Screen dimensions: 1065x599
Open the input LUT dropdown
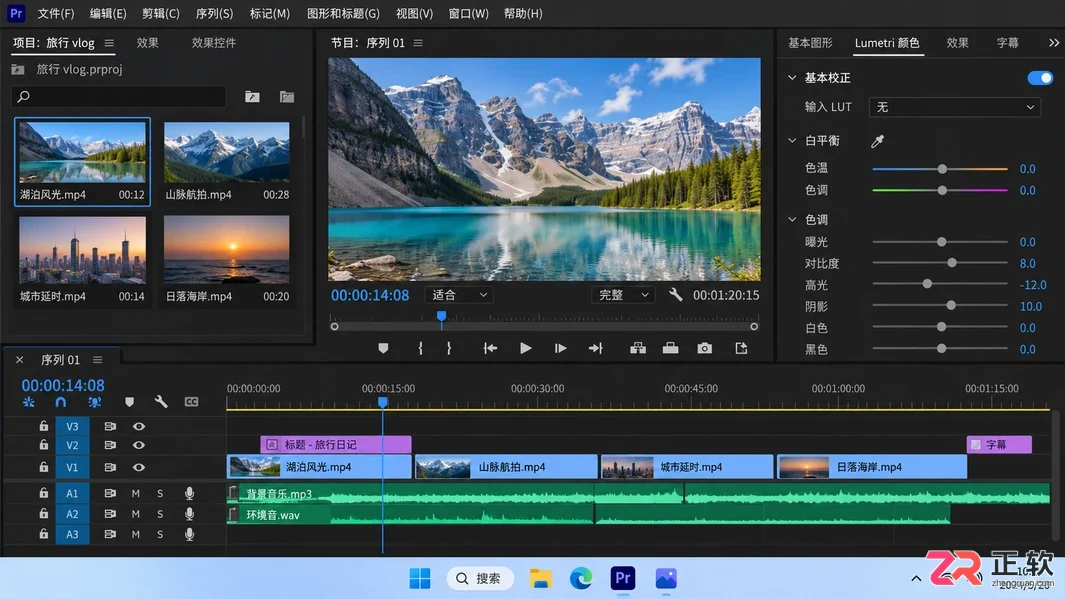point(954,107)
